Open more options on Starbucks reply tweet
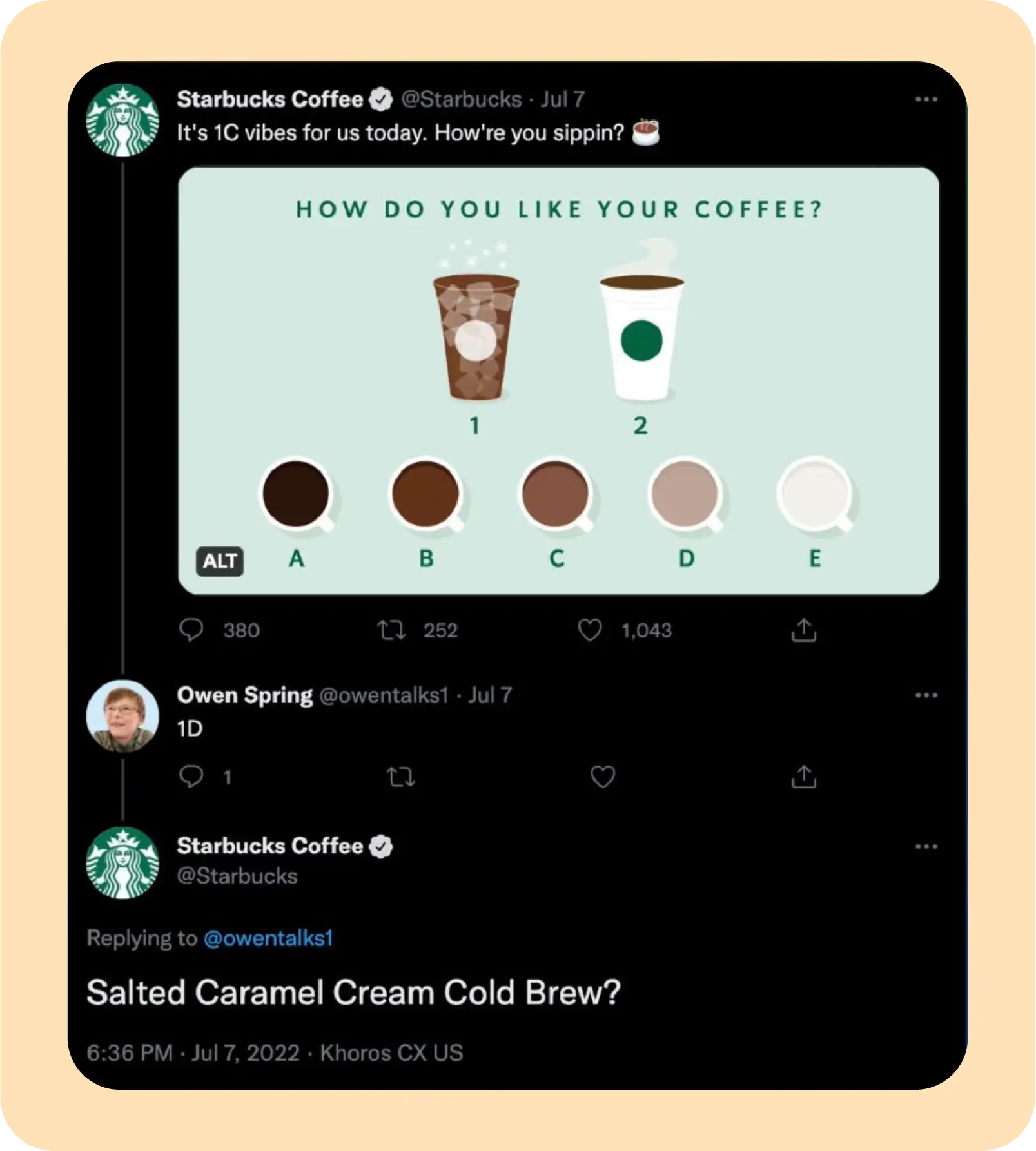1036x1151 pixels. coord(926,846)
